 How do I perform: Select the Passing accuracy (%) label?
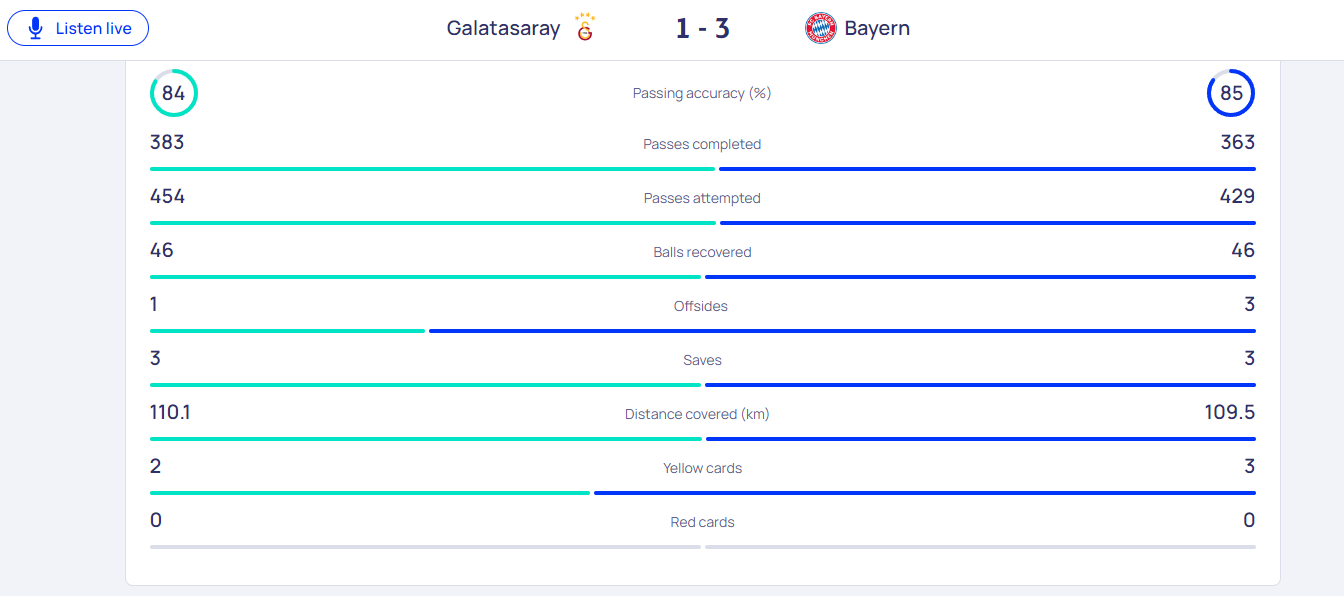702,93
